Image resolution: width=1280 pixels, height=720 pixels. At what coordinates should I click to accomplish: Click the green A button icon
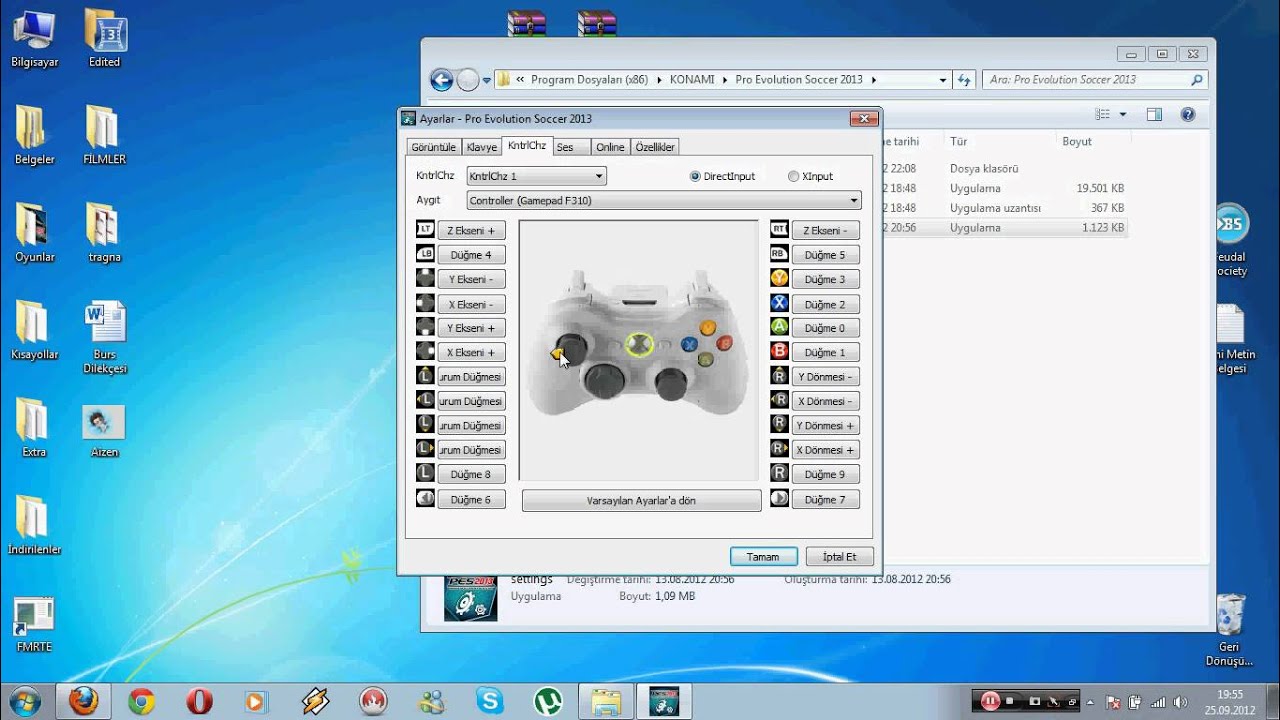pos(779,327)
